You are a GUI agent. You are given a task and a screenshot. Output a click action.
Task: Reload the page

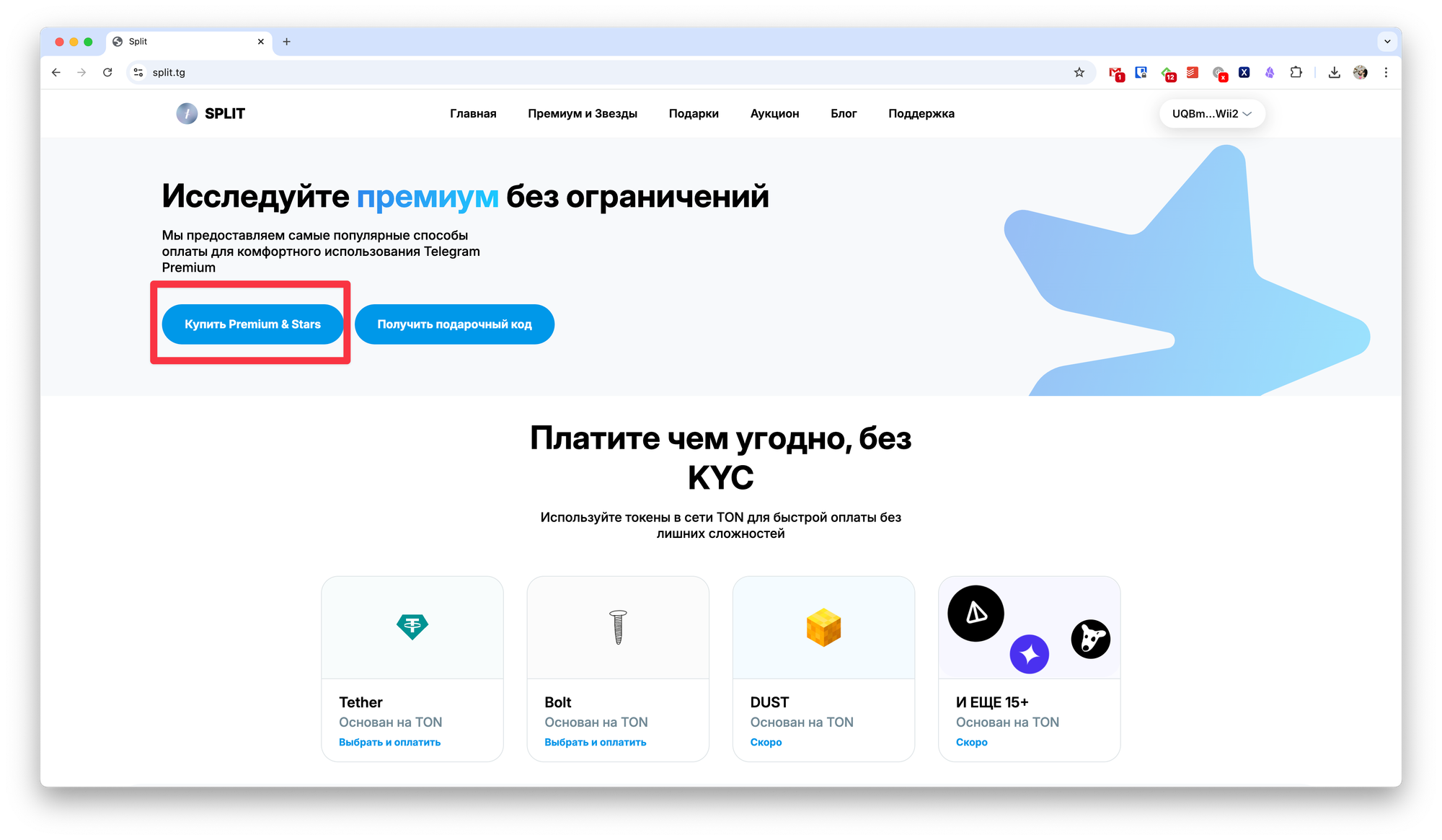(x=107, y=72)
